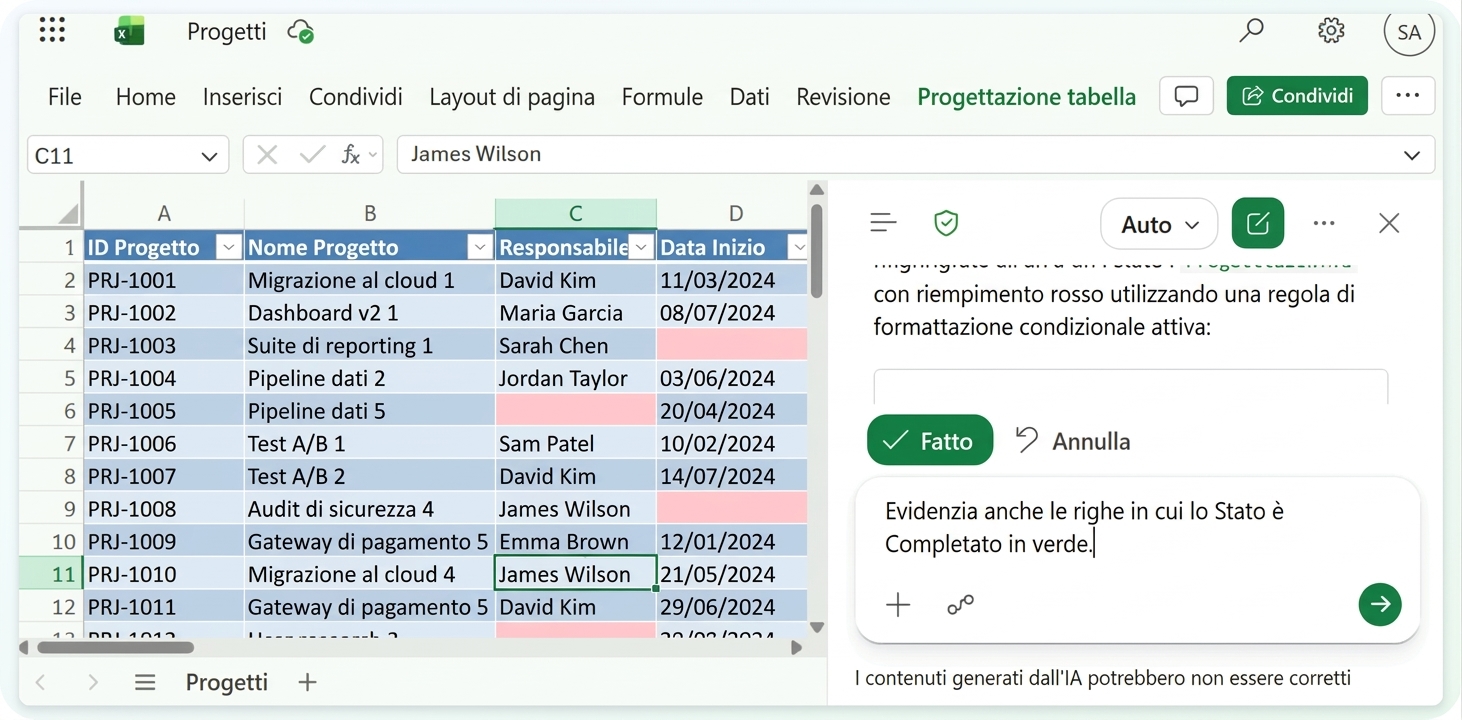1462x720 pixels.
Task: Open the Auto mode dropdown
Action: (1159, 224)
